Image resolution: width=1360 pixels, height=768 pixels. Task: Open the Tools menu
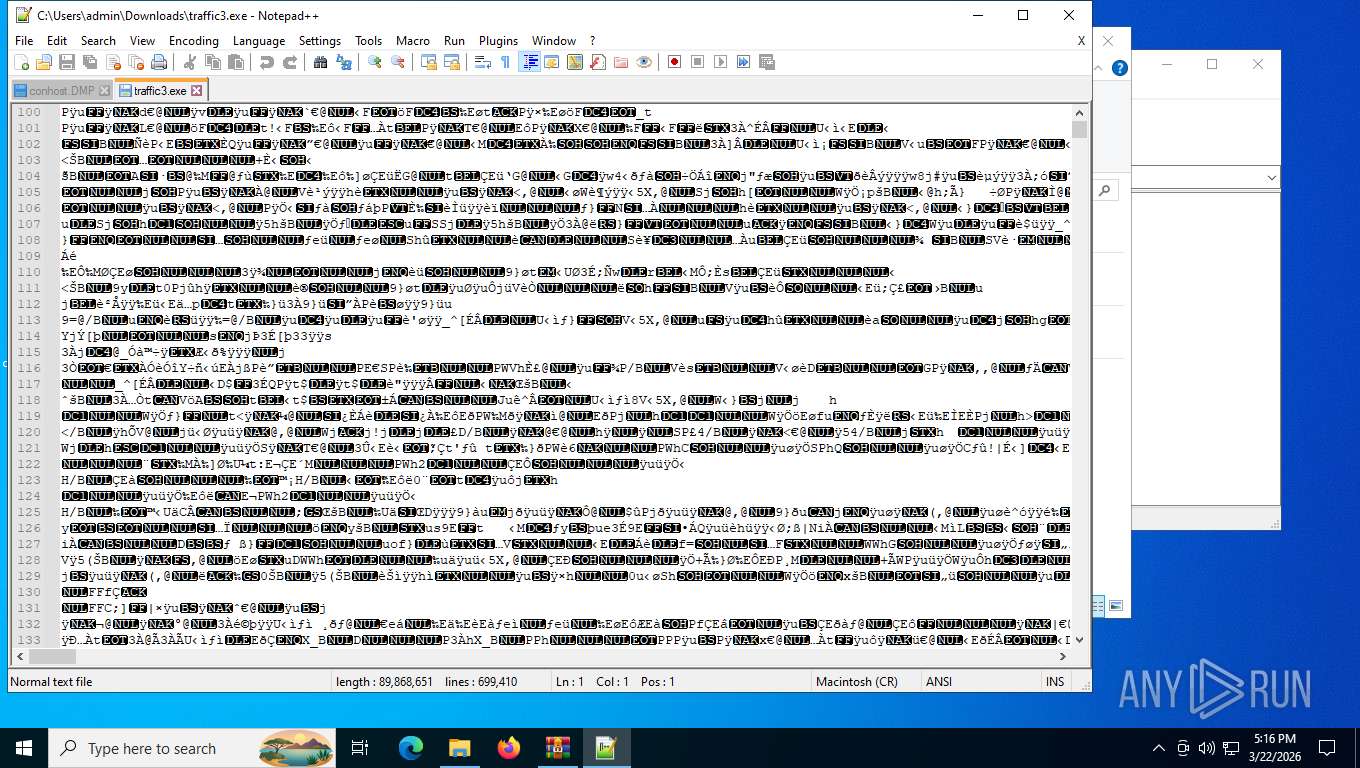point(369,40)
